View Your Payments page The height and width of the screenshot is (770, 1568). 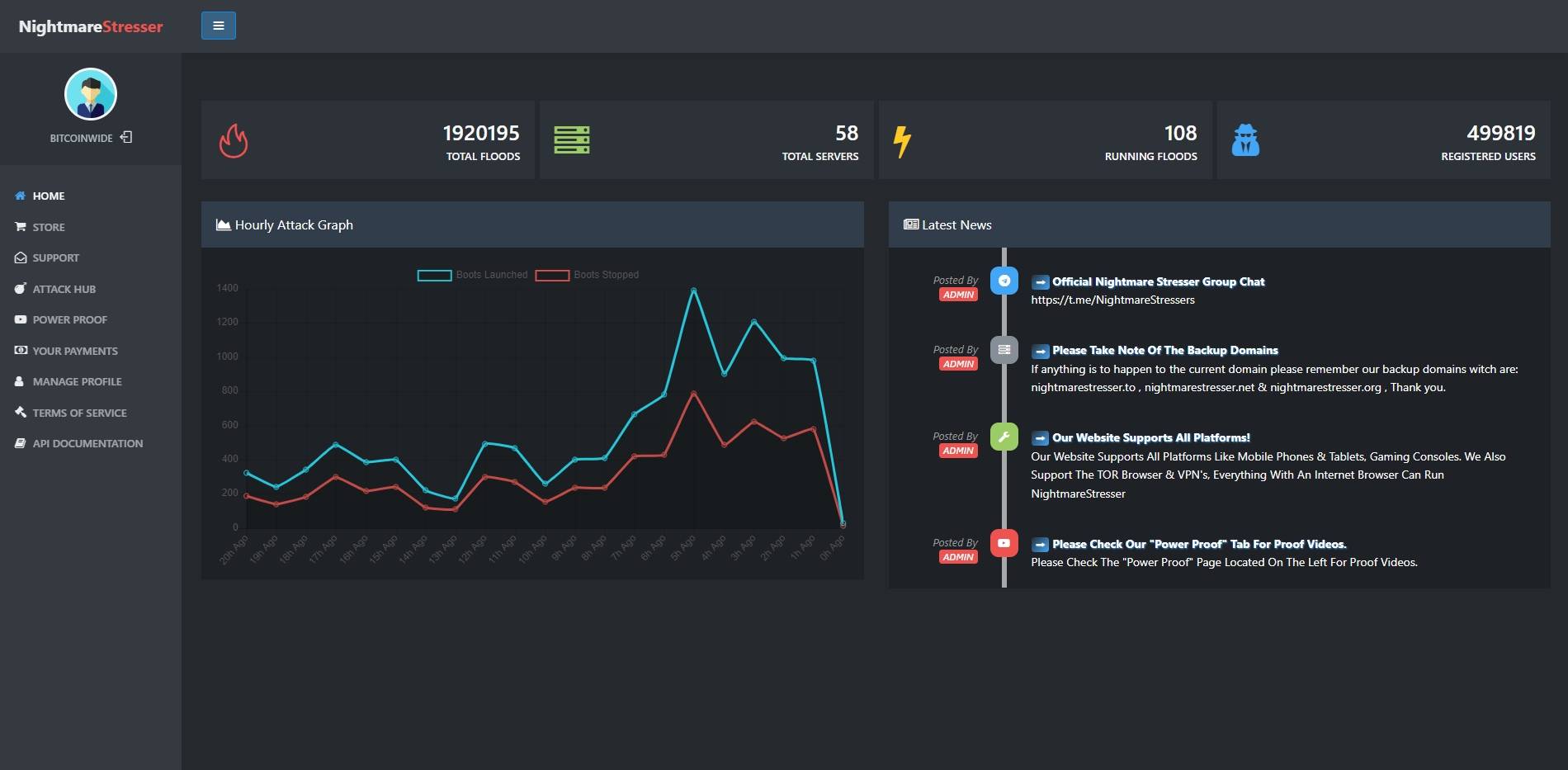(x=75, y=351)
